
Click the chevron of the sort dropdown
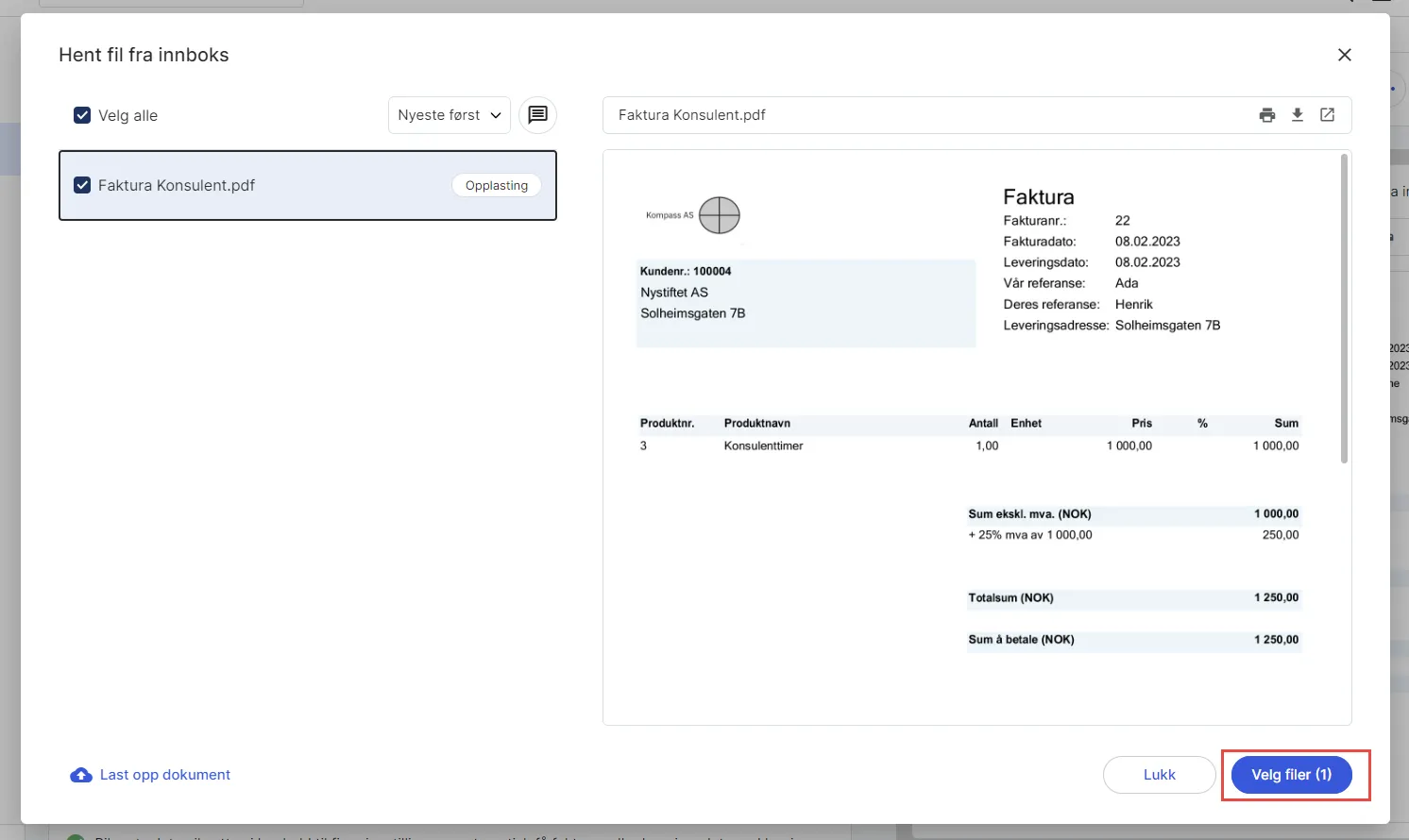point(496,115)
